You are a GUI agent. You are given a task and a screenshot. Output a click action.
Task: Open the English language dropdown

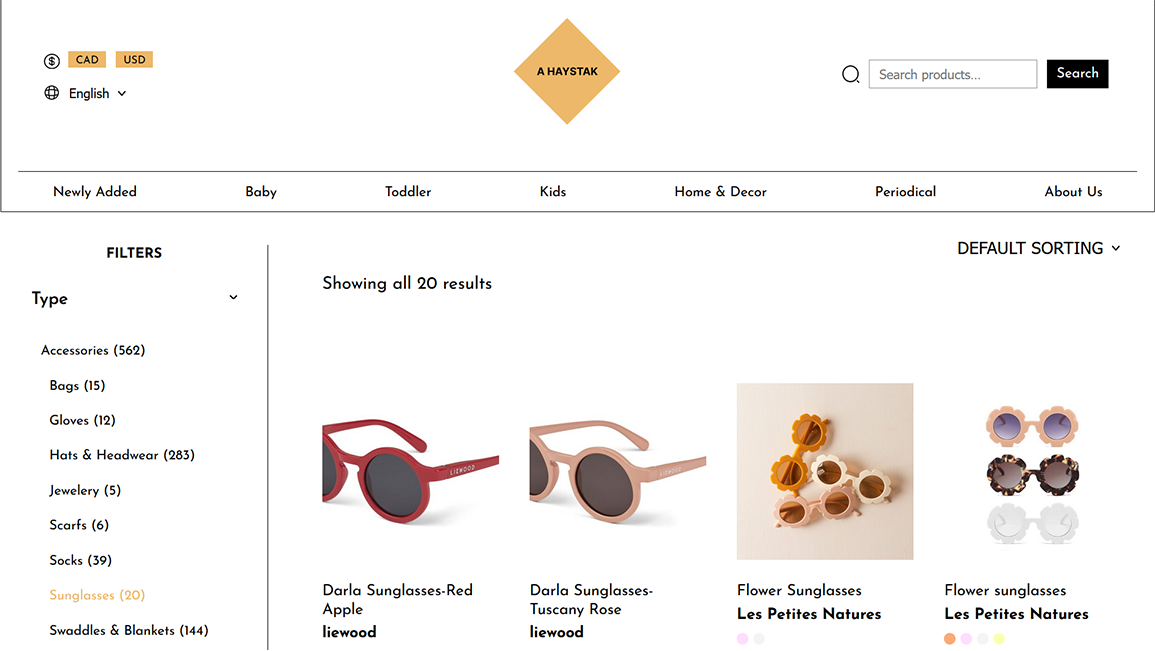click(x=97, y=93)
